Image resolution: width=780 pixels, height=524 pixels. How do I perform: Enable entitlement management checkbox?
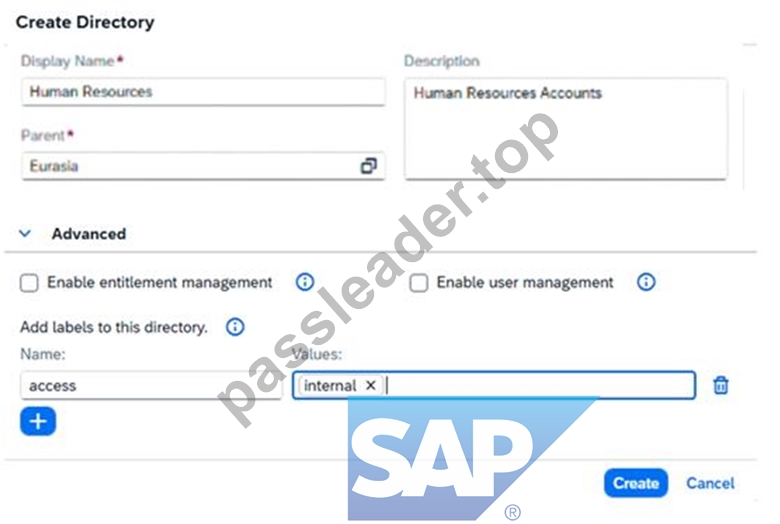coord(29,283)
